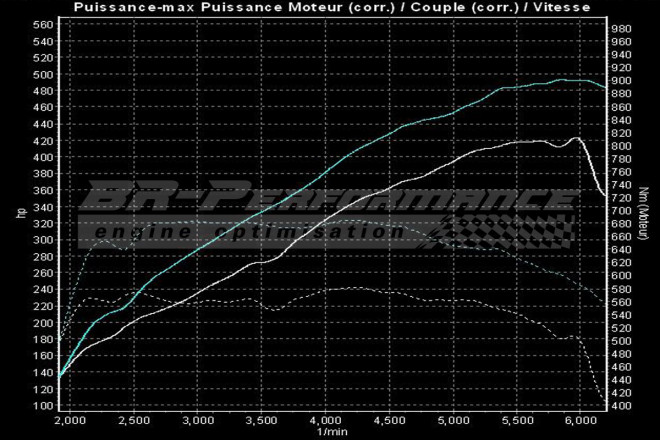Click the 6,000 rpm x-axis tick label
This screenshot has height=440, width=660.
click(582, 420)
